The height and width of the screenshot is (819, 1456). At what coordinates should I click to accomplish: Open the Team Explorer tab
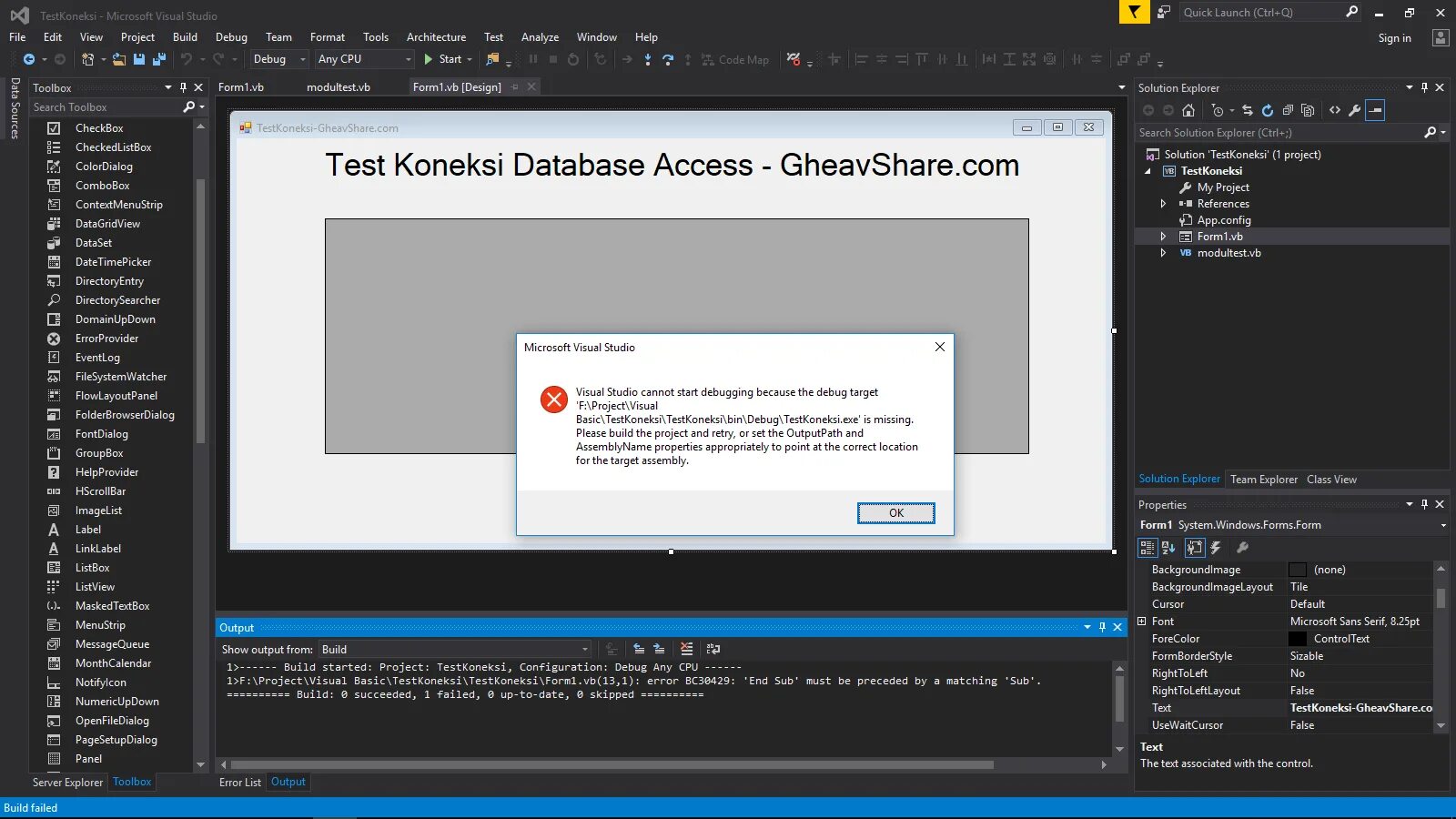click(x=1264, y=480)
